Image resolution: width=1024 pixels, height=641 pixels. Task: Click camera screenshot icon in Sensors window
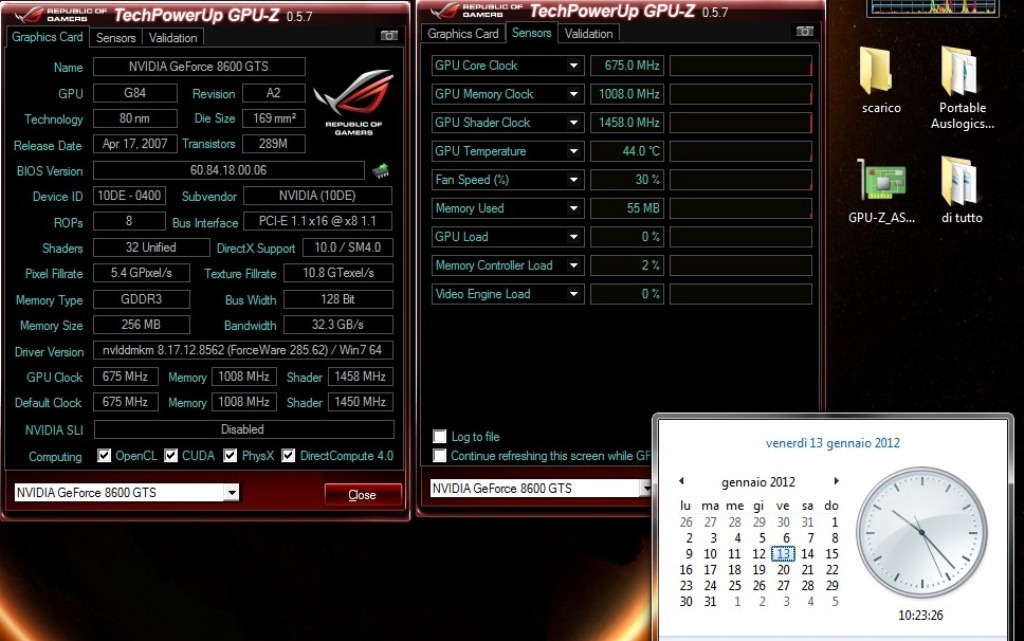coord(805,31)
